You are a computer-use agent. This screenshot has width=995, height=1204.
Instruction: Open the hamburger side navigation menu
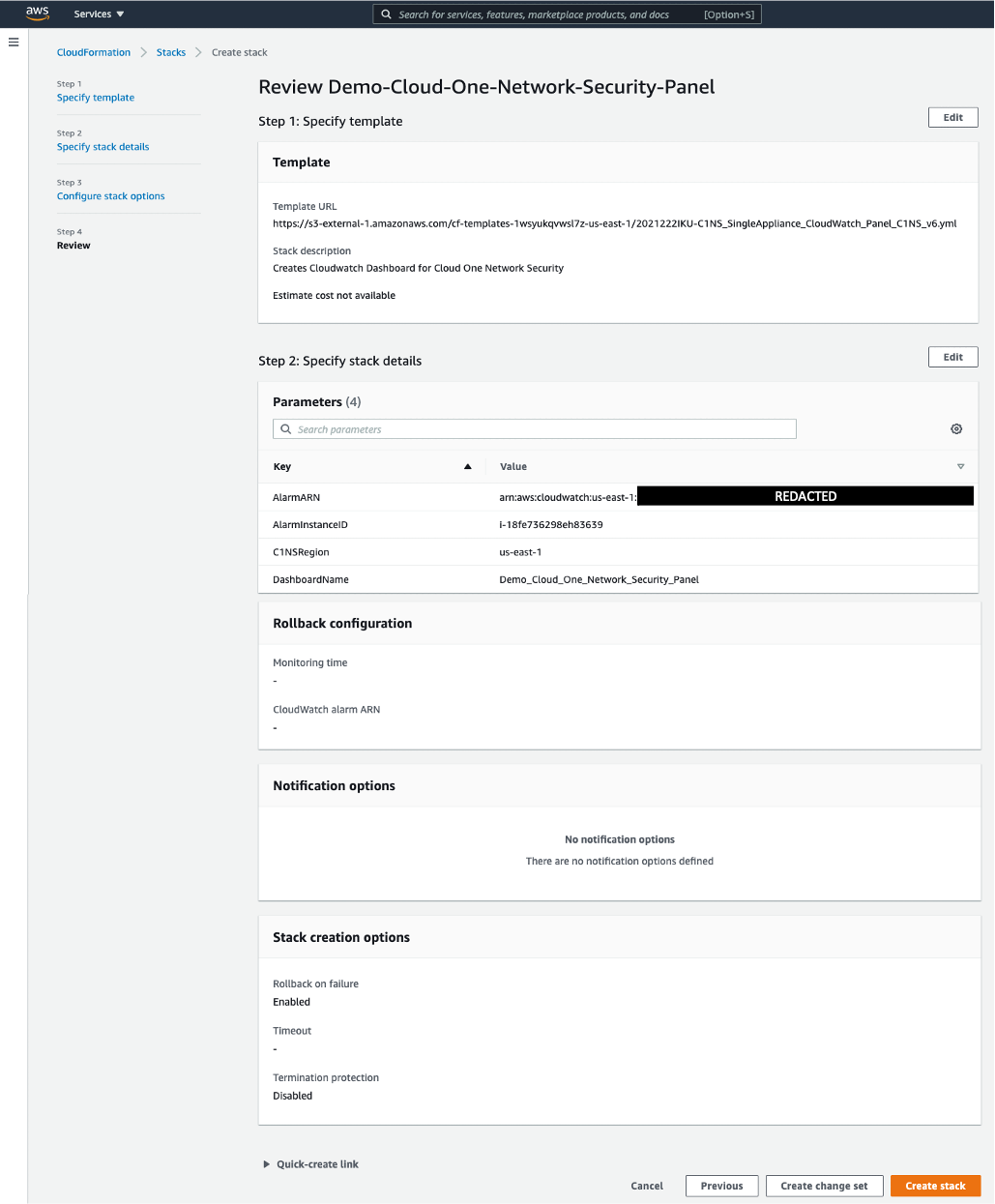14,43
